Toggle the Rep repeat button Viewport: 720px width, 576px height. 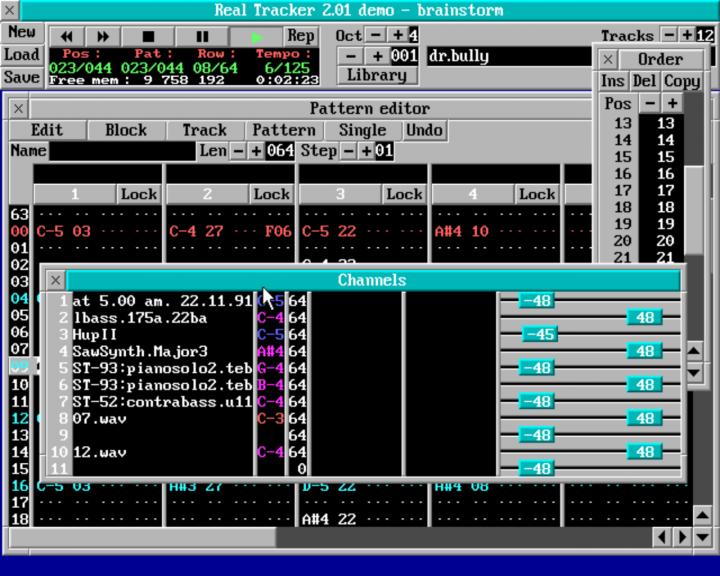pyautogui.click(x=301, y=35)
